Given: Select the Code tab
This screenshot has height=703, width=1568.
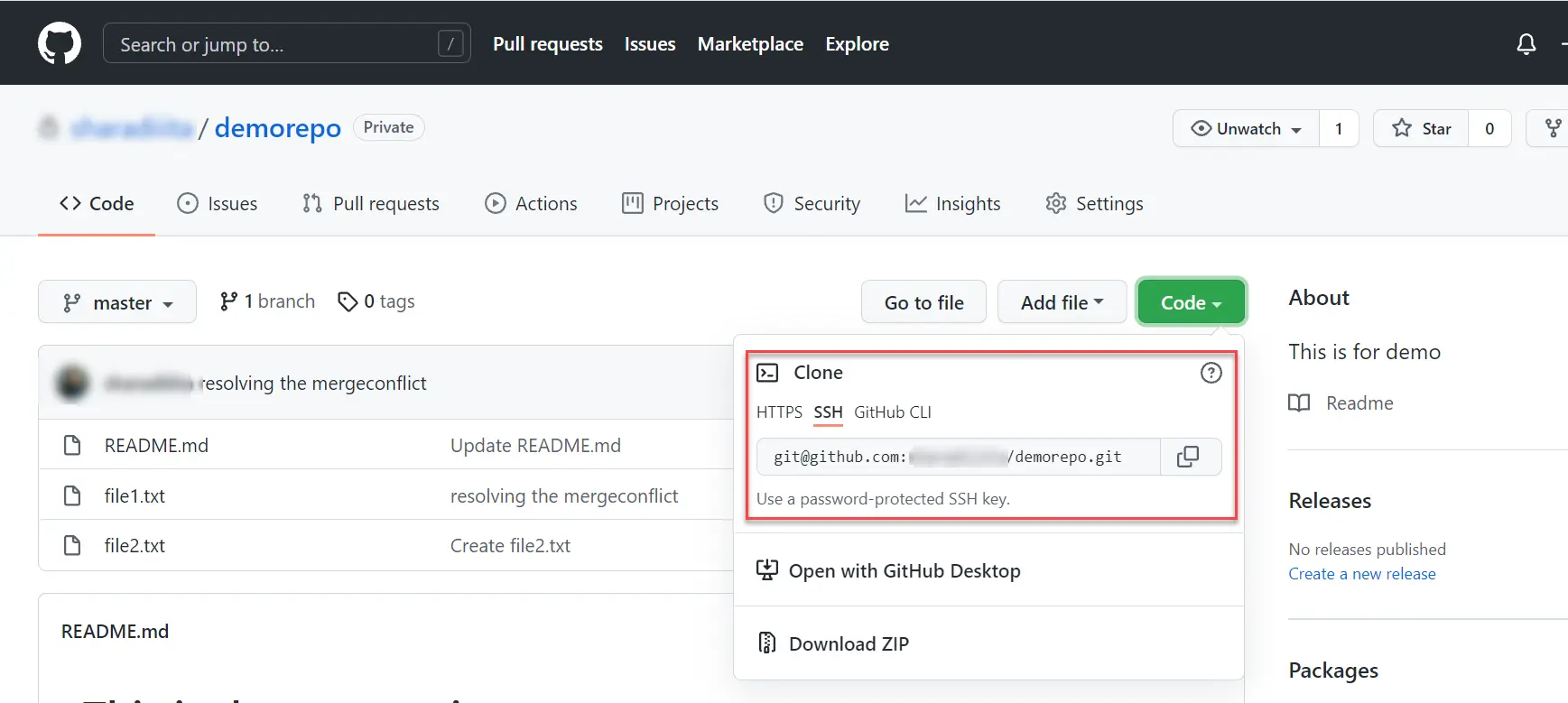Looking at the screenshot, I should 97,204.
